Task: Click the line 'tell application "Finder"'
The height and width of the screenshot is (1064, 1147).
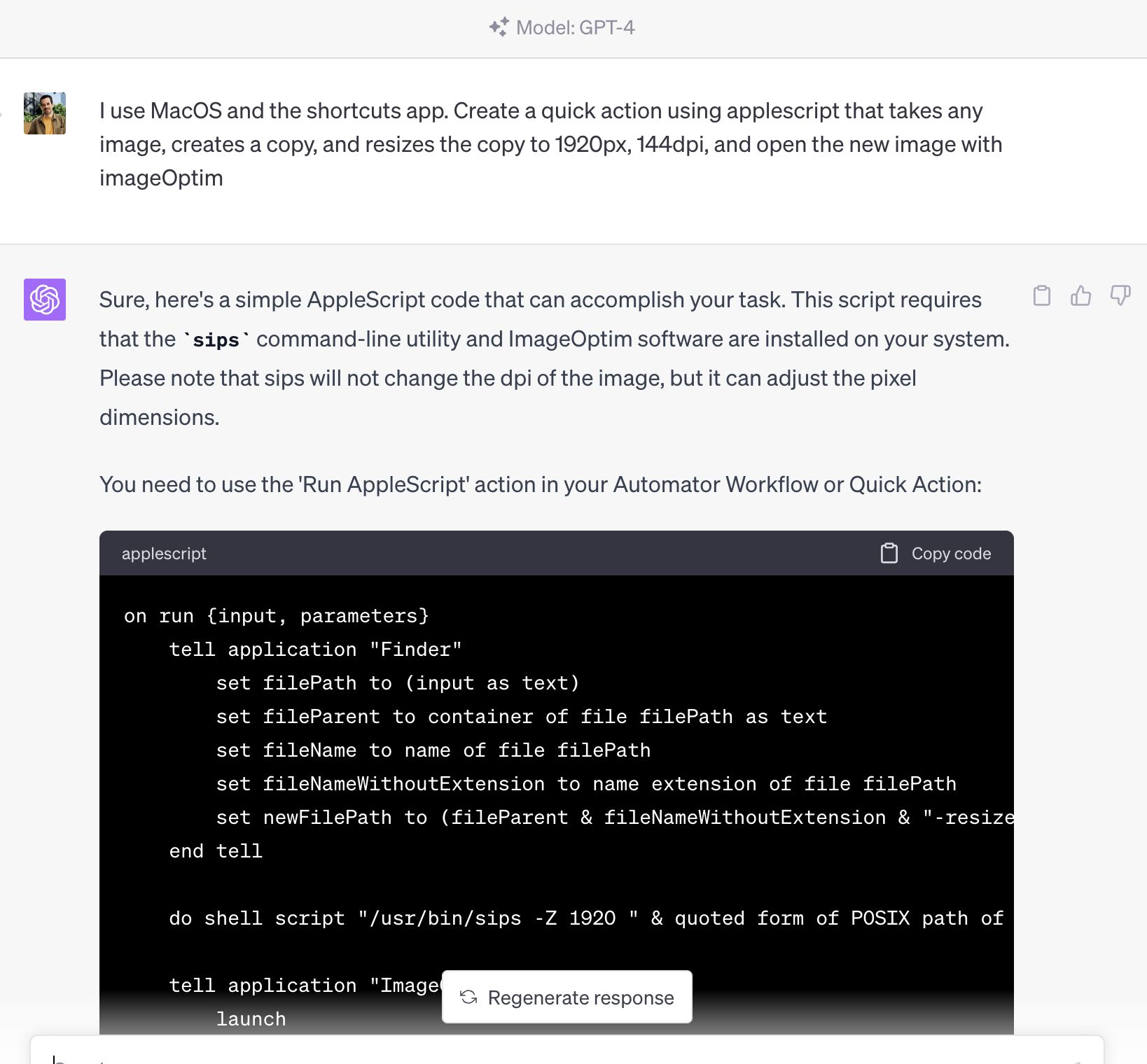Action: pos(315,650)
